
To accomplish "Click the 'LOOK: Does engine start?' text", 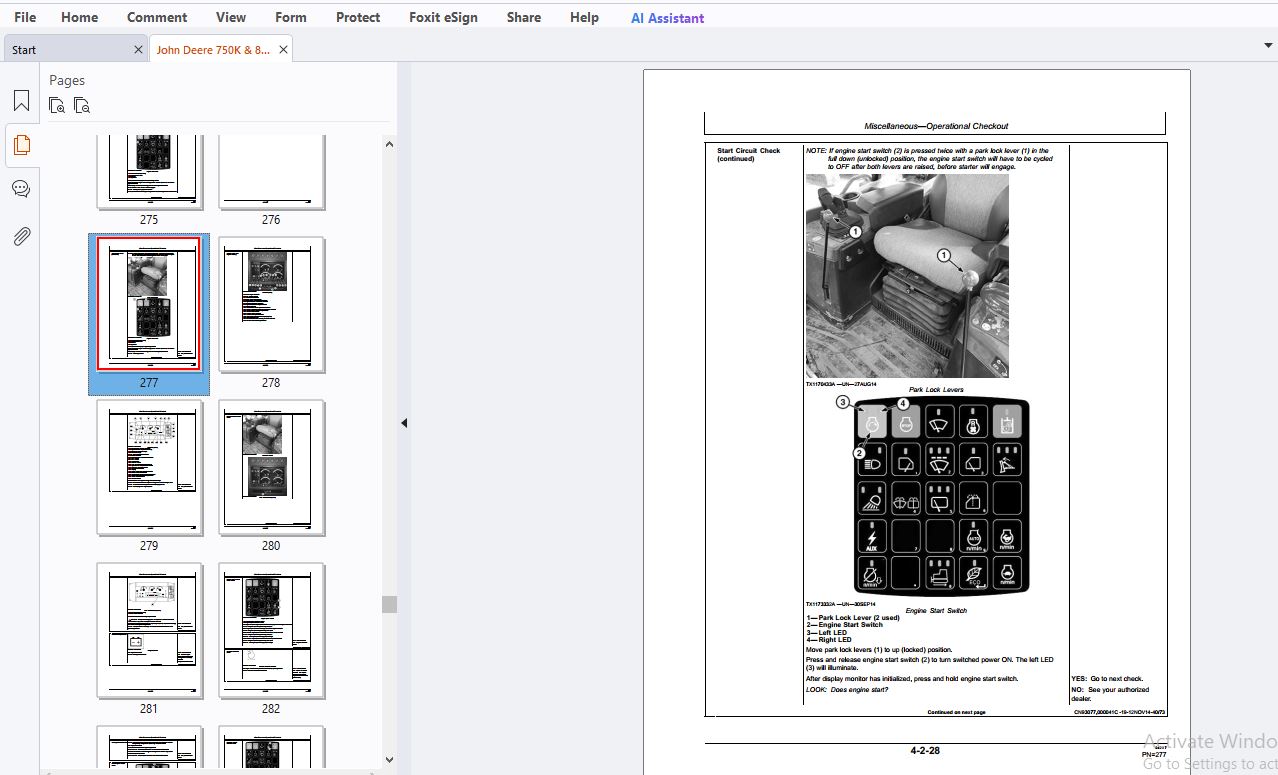I will pyautogui.click(x=847, y=689).
